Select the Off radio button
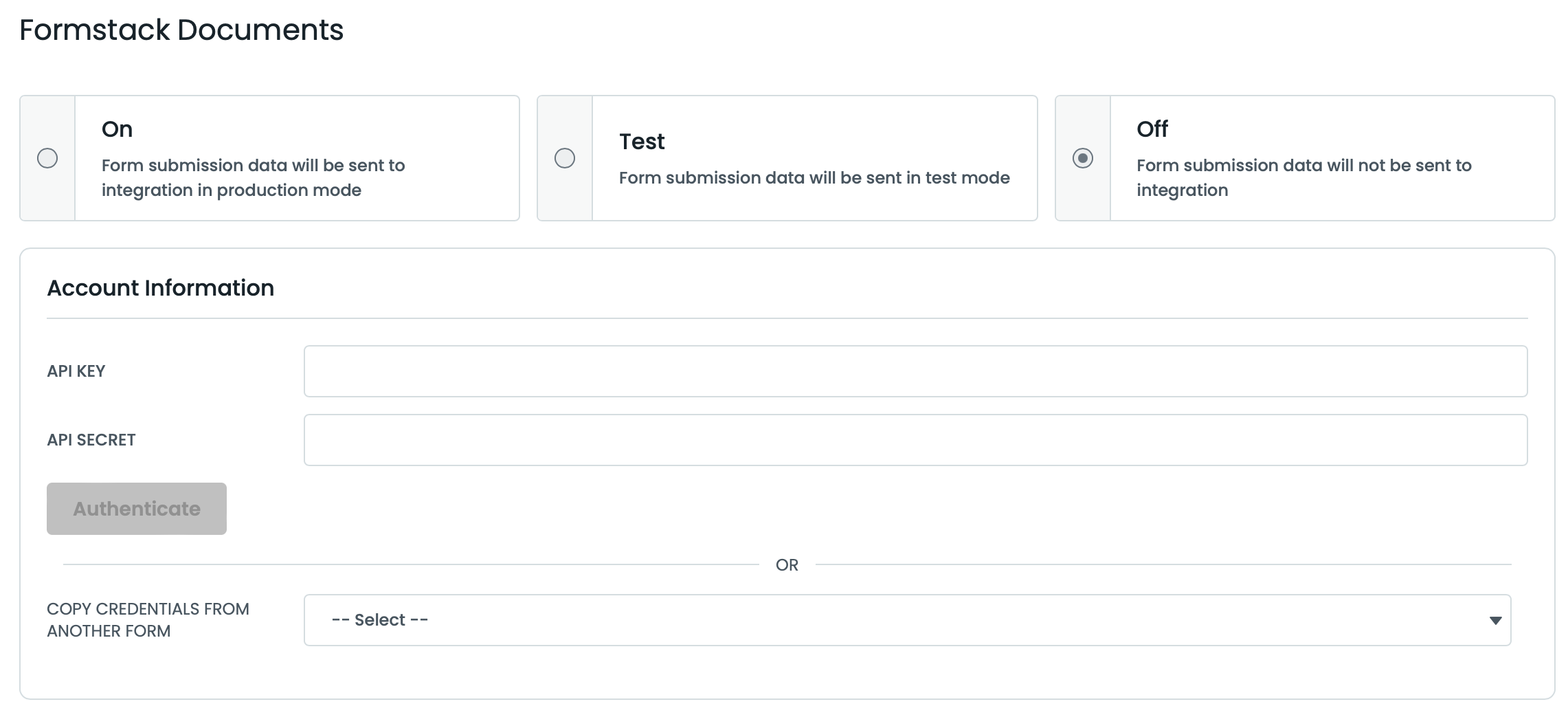1568x715 pixels. click(1083, 158)
